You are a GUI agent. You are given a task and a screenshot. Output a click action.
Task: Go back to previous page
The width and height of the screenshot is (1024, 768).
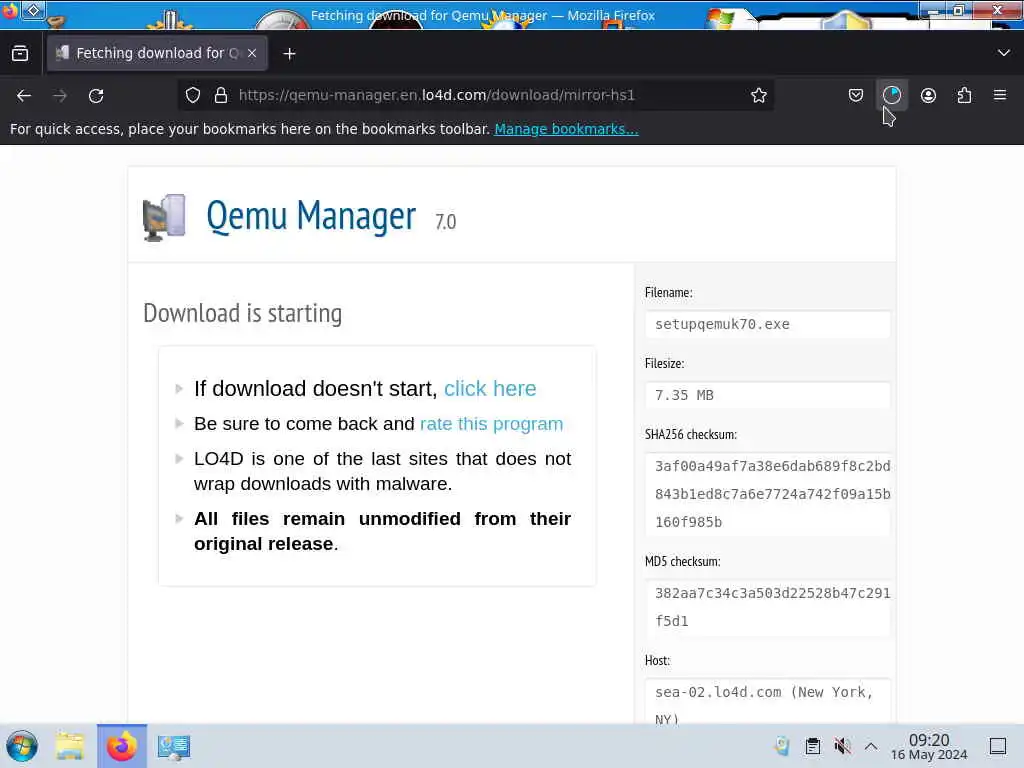point(24,95)
